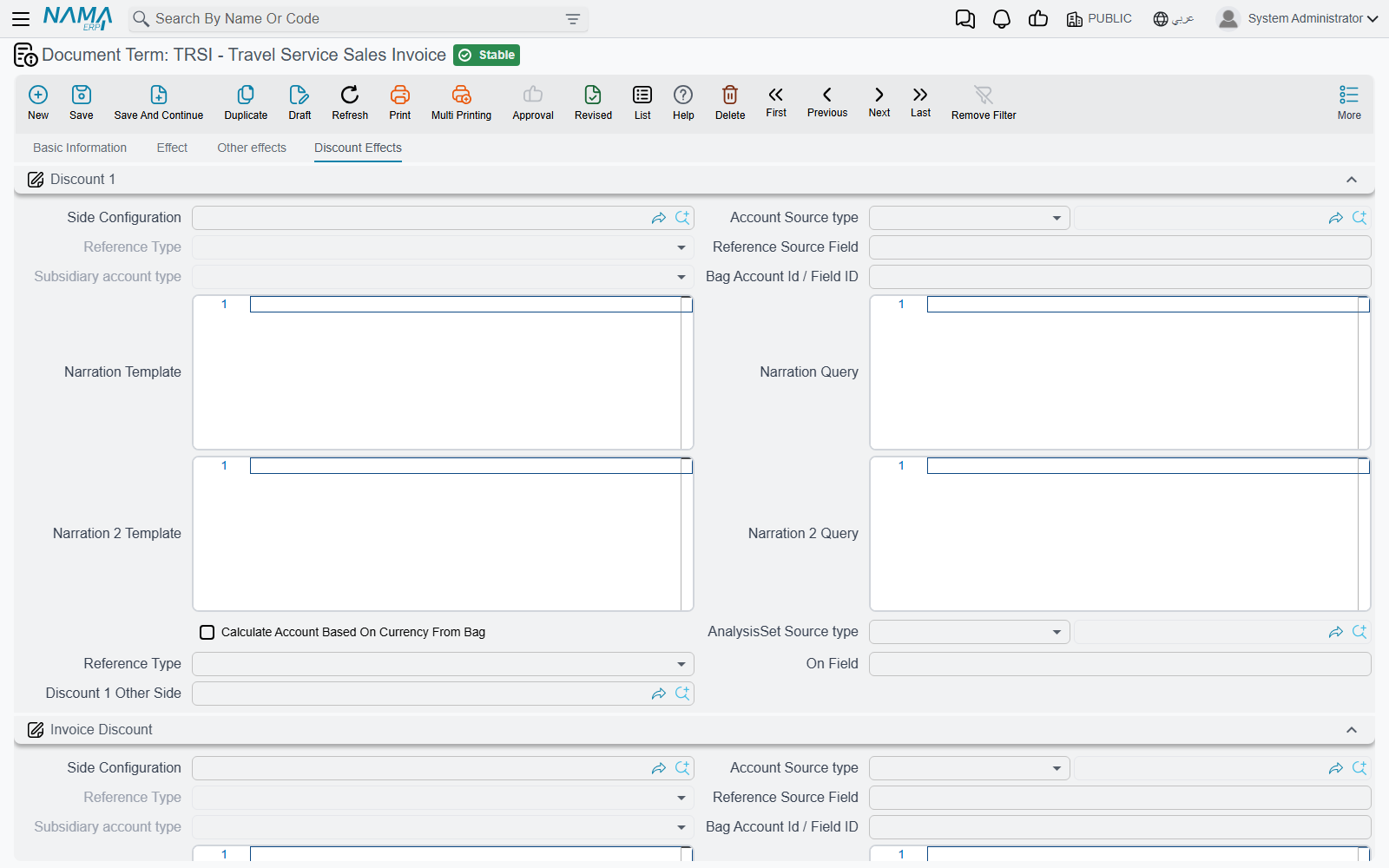Click the PUBLIC company button
The image size is (1389, 868).
click(x=1099, y=19)
